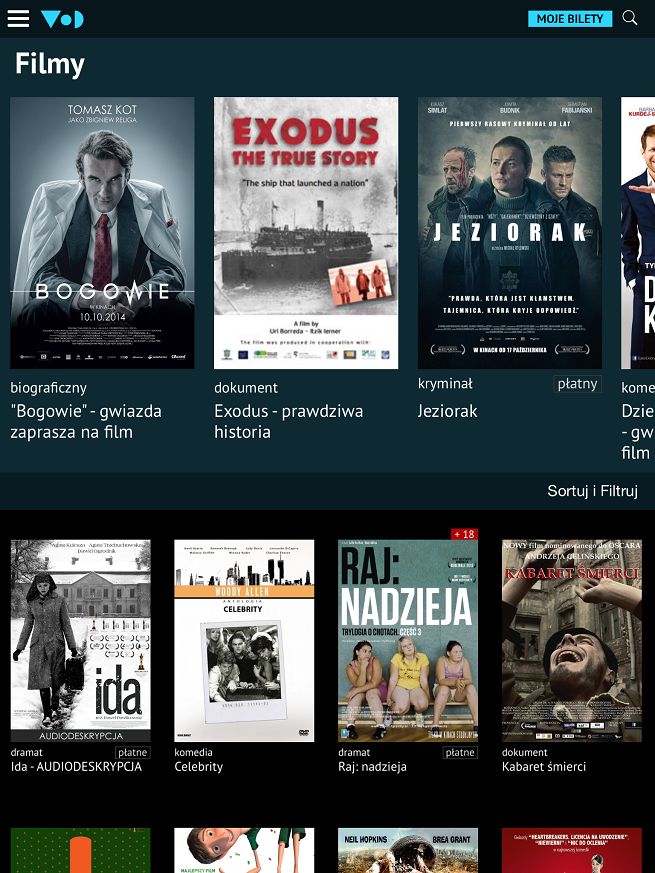The image size is (655, 873).
Task: Click the MOJE BILETY button
Action: point(570,19)
